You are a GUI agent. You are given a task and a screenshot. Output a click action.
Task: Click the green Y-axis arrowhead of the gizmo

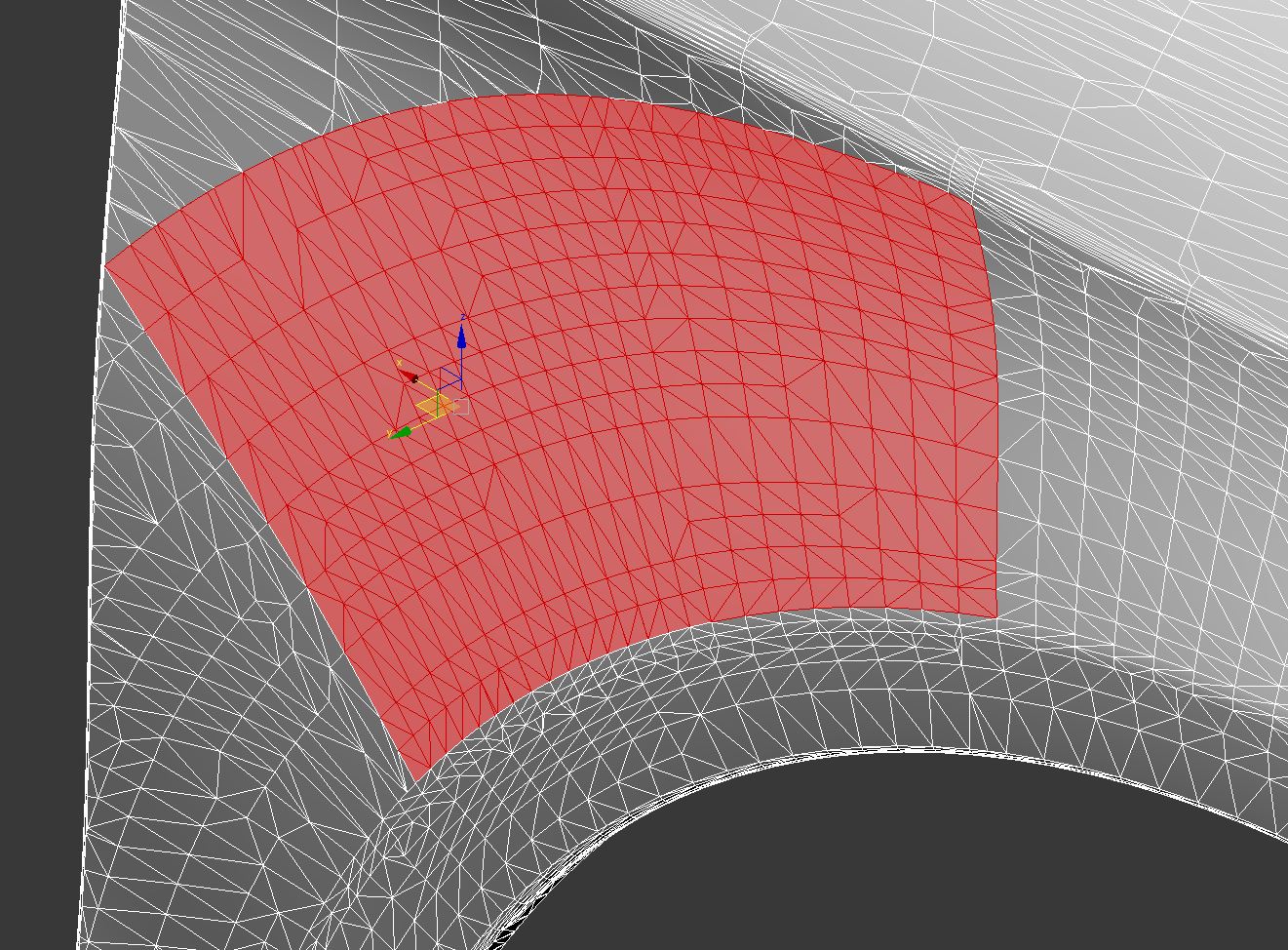pyautogui.click(x=402, y=432)
